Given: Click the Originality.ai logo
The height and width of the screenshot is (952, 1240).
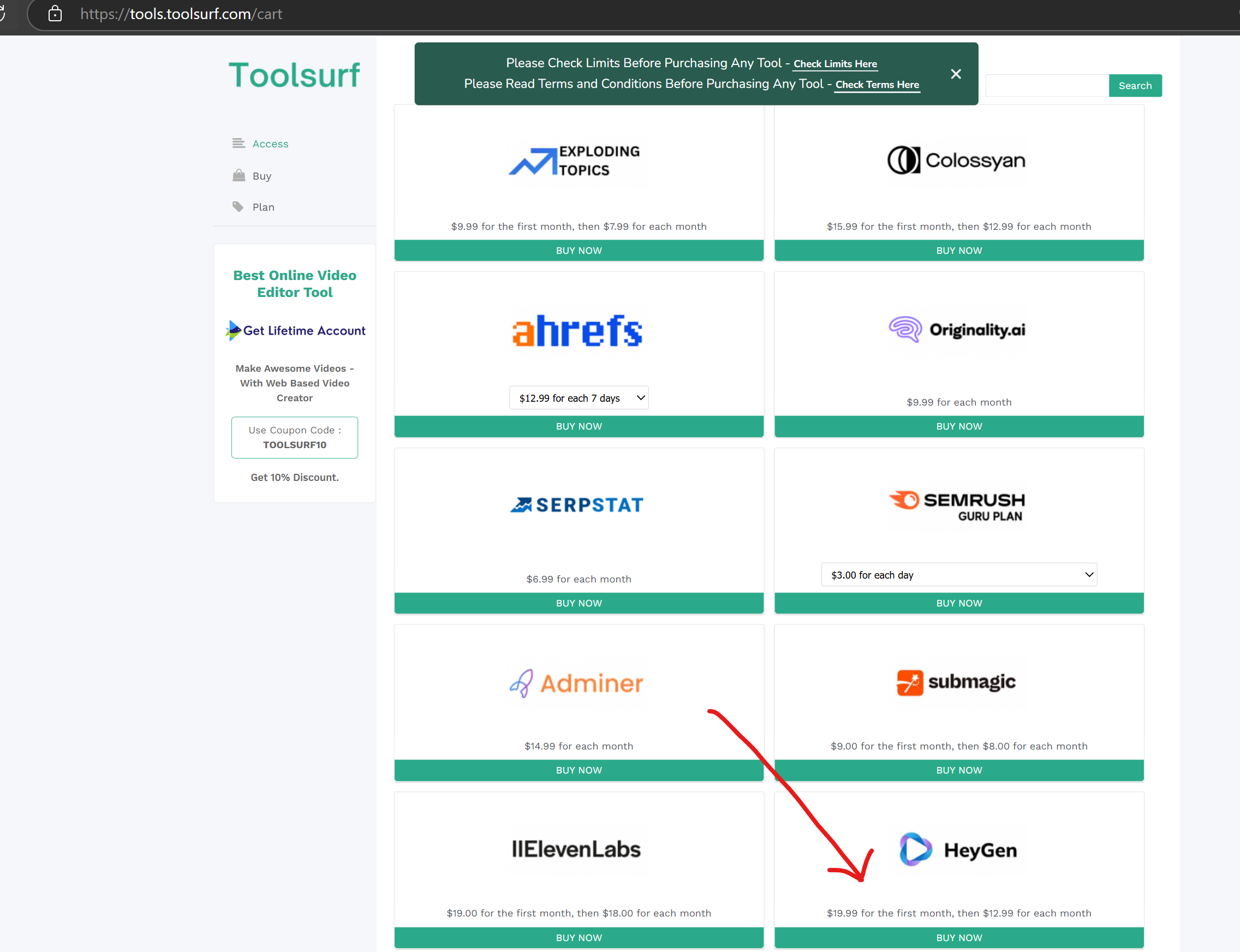Looking at the screenshot, I should (x=957, y=329).
